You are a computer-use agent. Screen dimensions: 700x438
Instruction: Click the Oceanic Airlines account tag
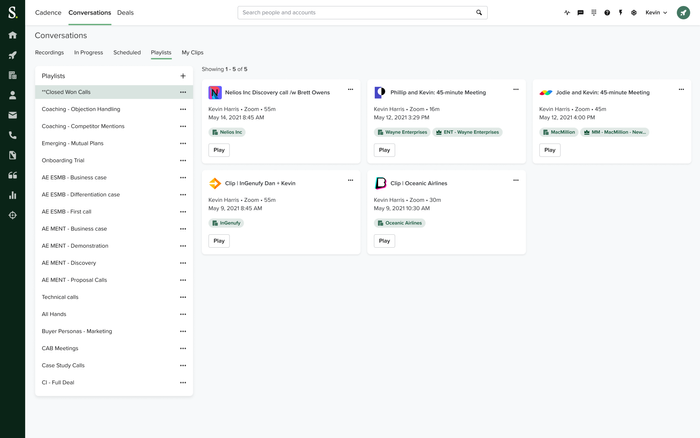399,223
